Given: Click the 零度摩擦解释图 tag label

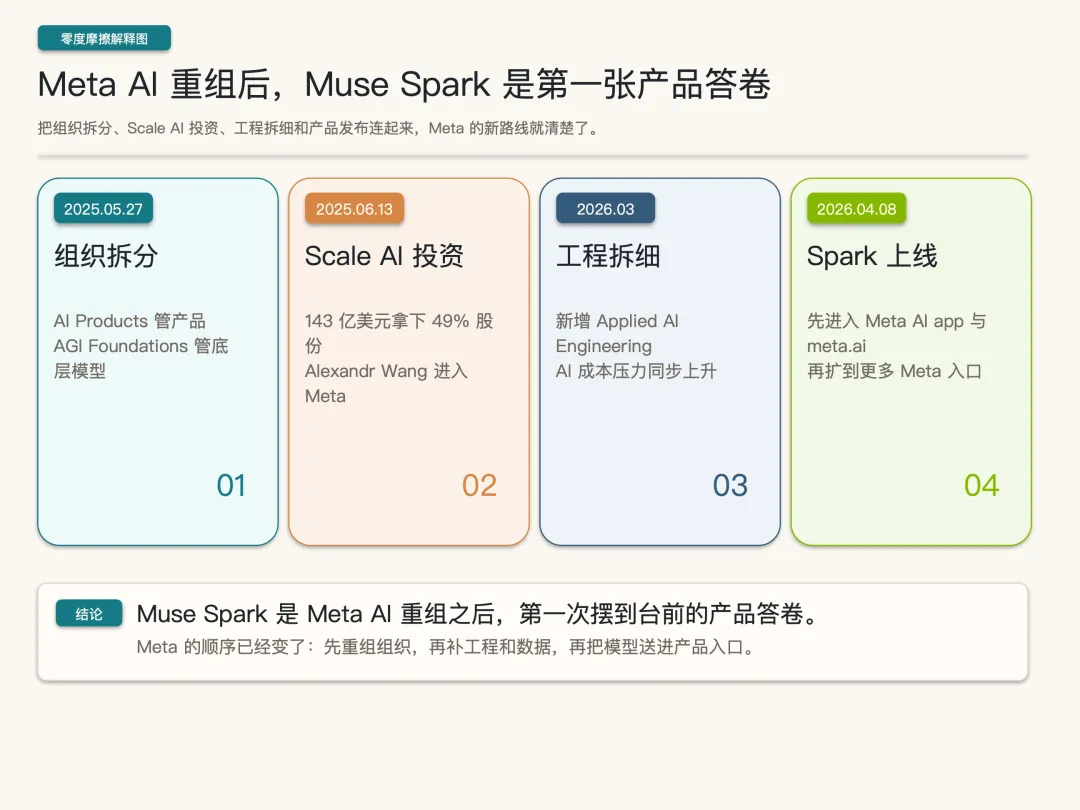Looking at the screenshot, I should (x=104, y=38).
